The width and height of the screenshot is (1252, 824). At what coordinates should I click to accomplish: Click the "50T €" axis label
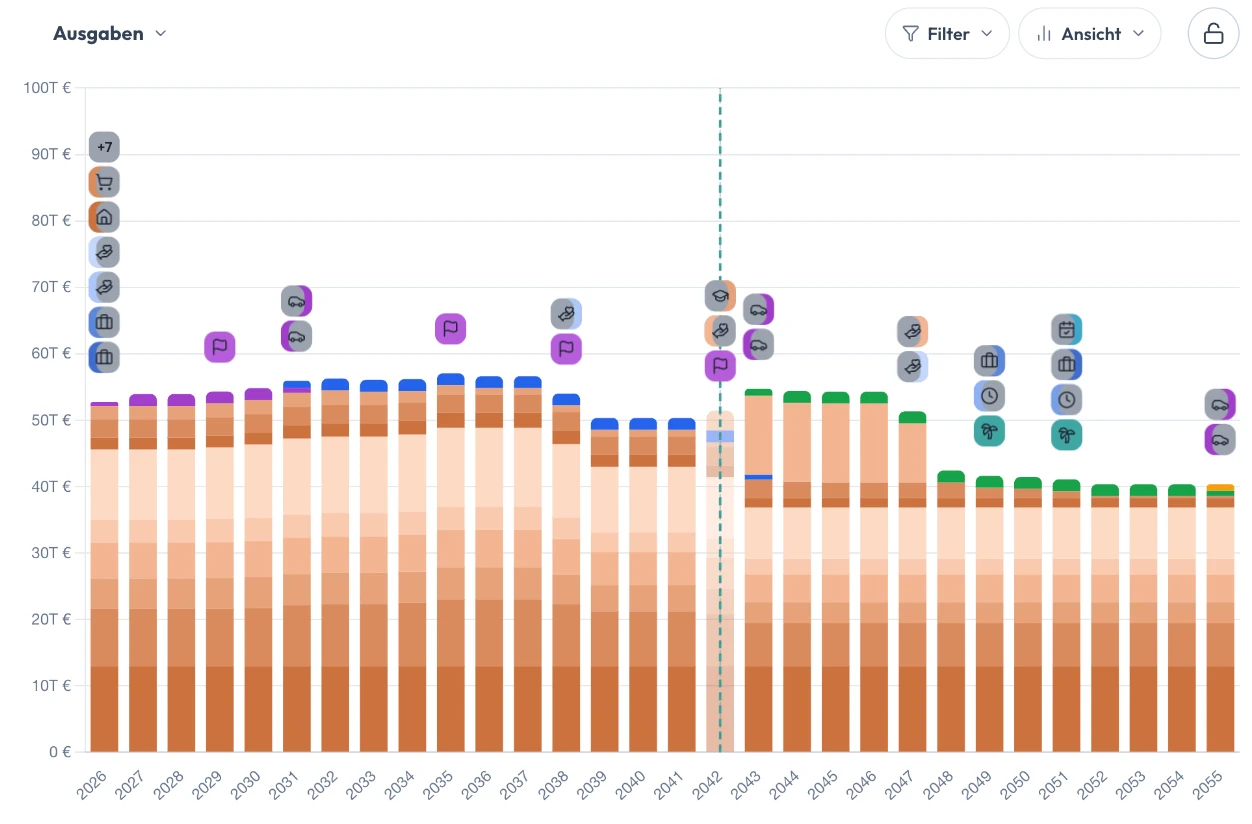tap(51, 419)
